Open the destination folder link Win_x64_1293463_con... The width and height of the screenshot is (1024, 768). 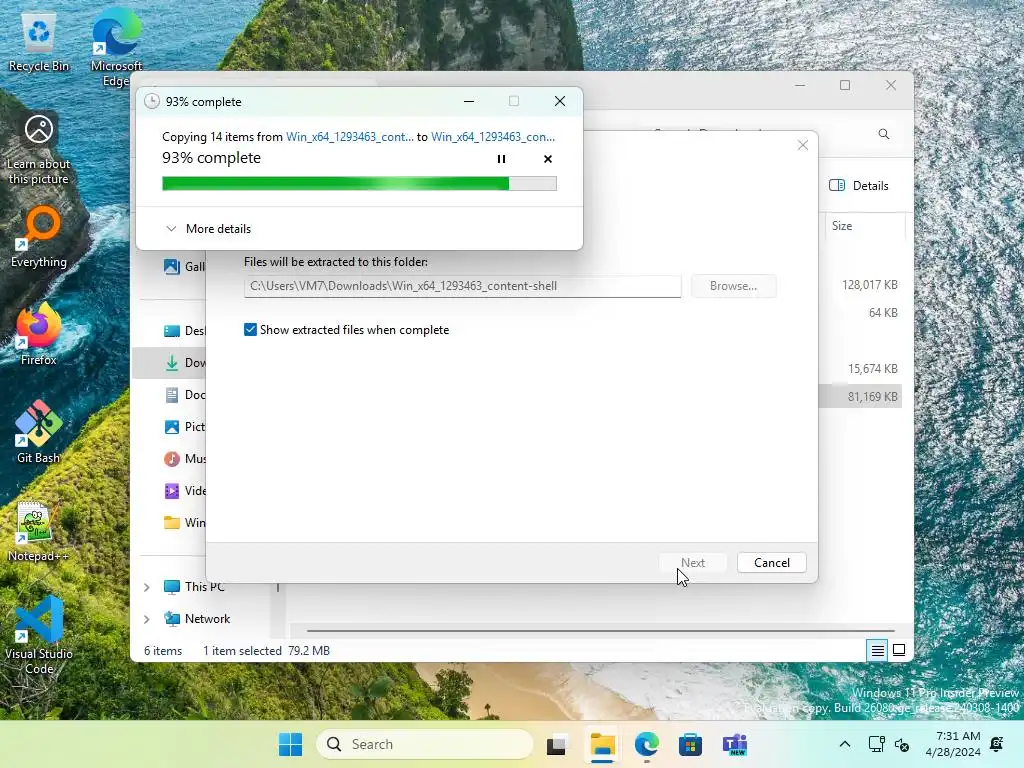492,136
